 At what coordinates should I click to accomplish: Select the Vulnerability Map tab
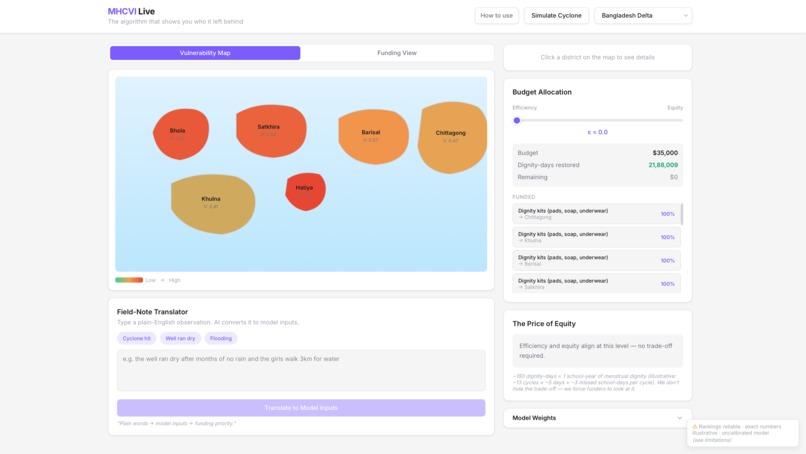coord(205,53)
